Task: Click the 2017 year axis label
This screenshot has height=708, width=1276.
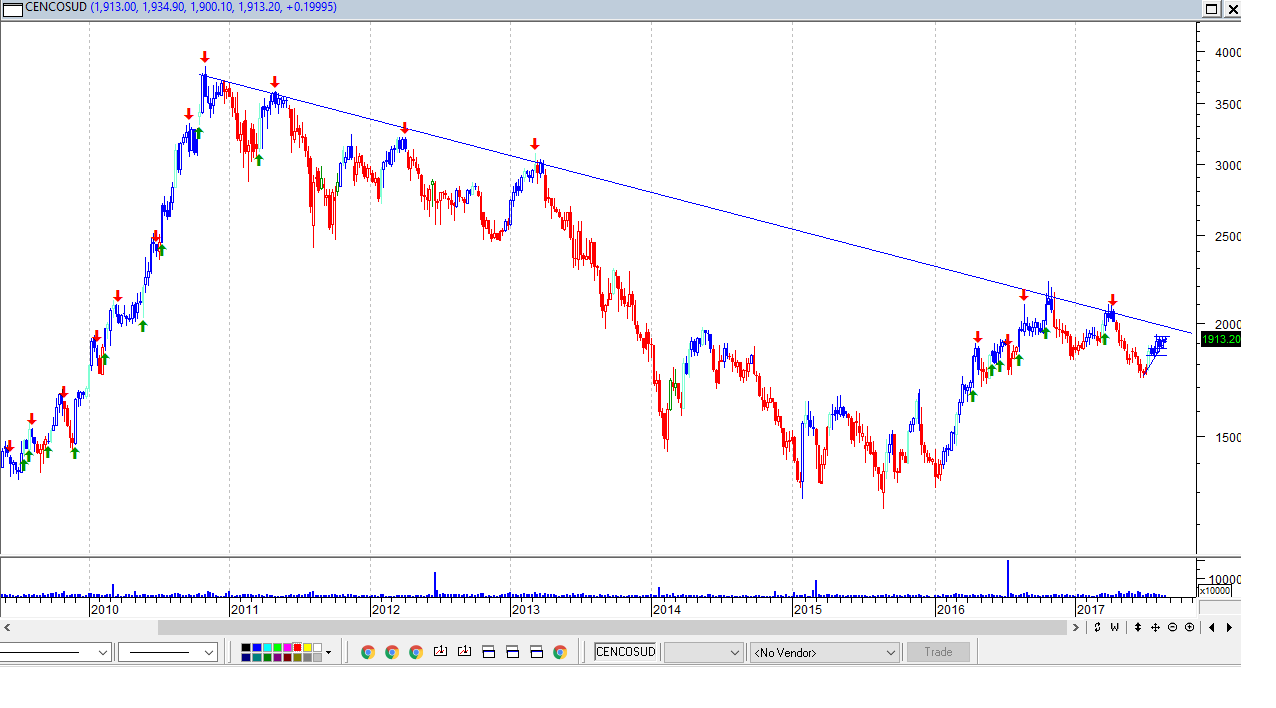Action: click(x=1091, y=609)
